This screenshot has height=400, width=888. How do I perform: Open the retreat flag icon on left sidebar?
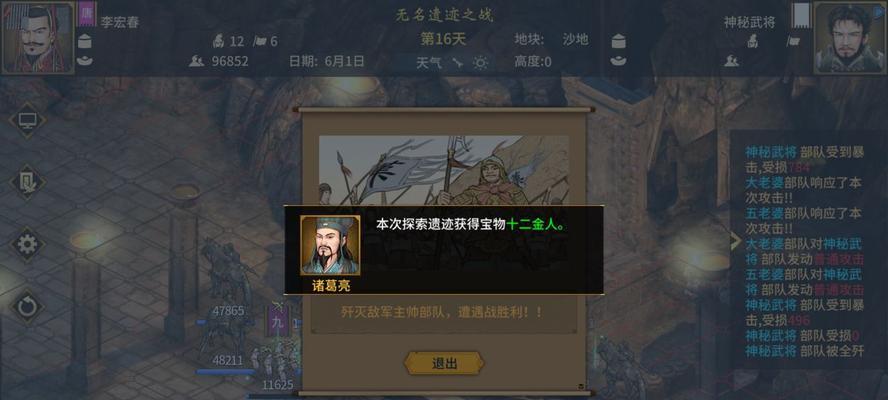27,182
